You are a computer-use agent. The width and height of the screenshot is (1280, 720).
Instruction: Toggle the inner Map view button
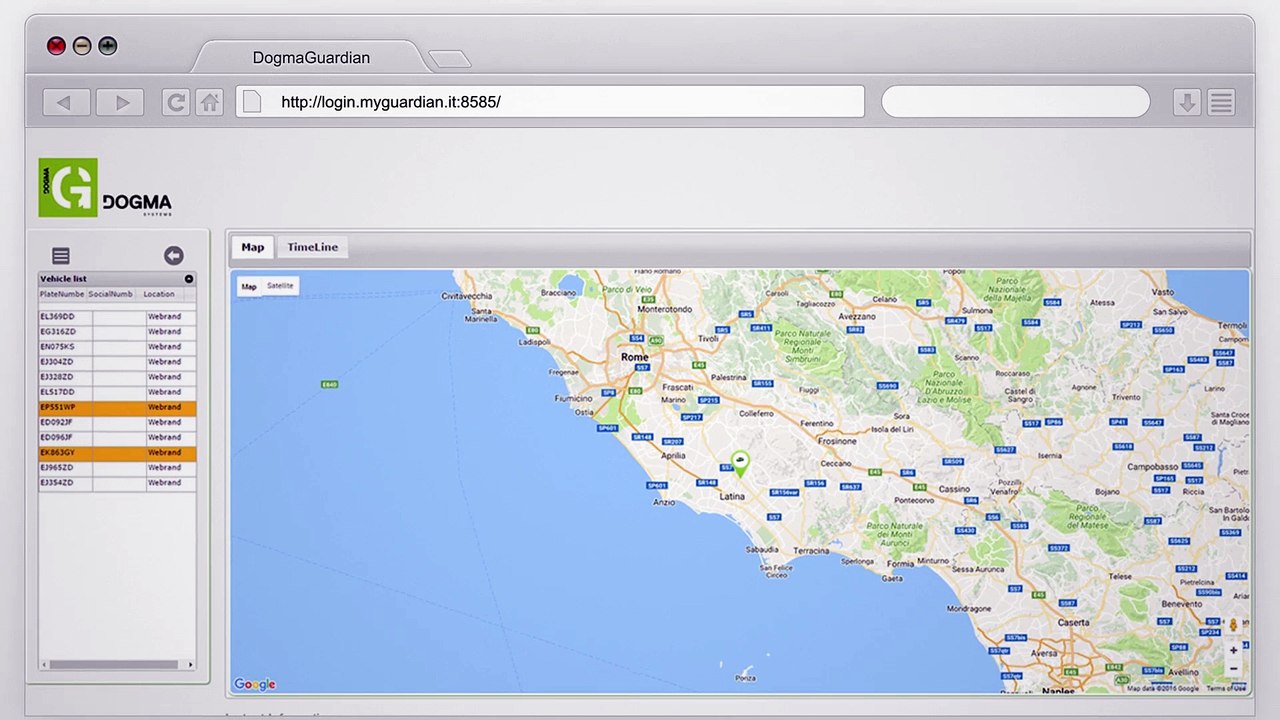pos(249,287)
